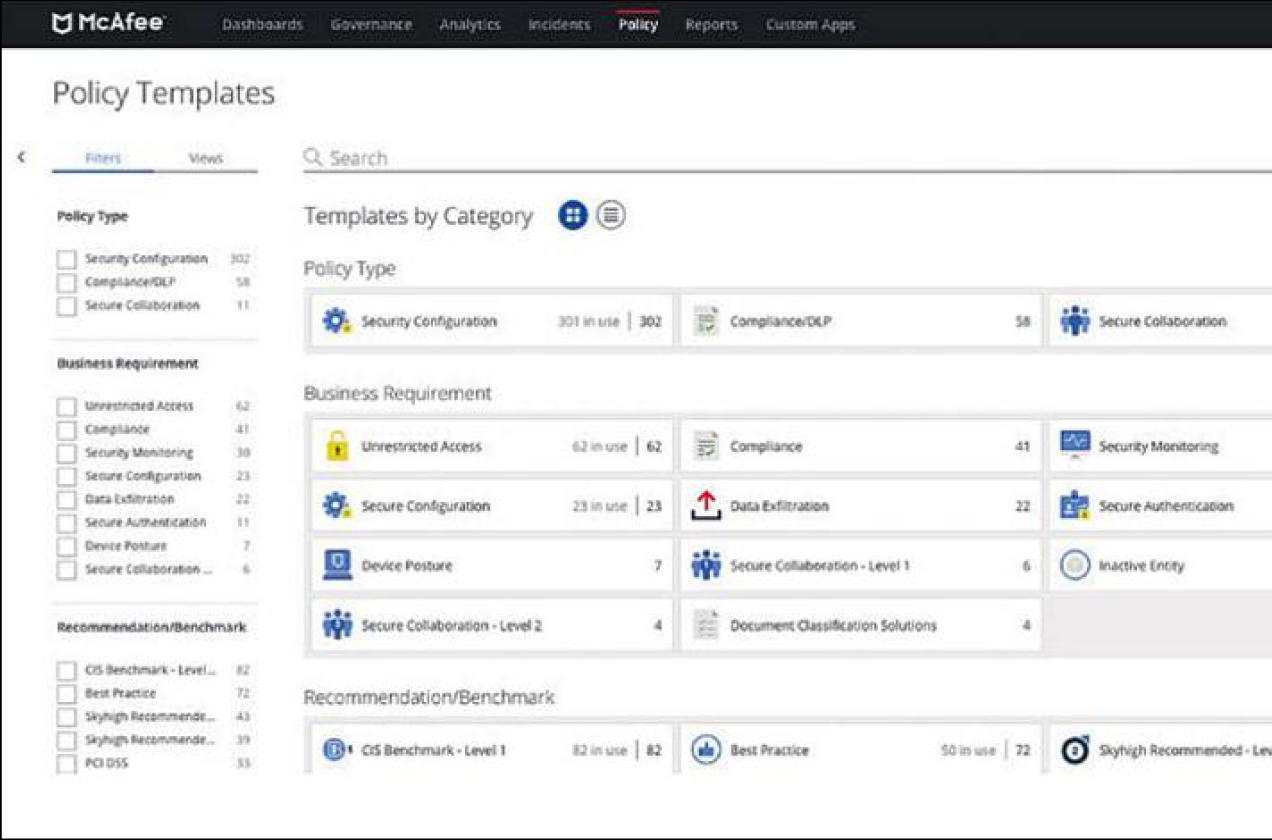Click the "Policy Templates" page title
This screenshot has width=1272, height=840.
[163, 93]
